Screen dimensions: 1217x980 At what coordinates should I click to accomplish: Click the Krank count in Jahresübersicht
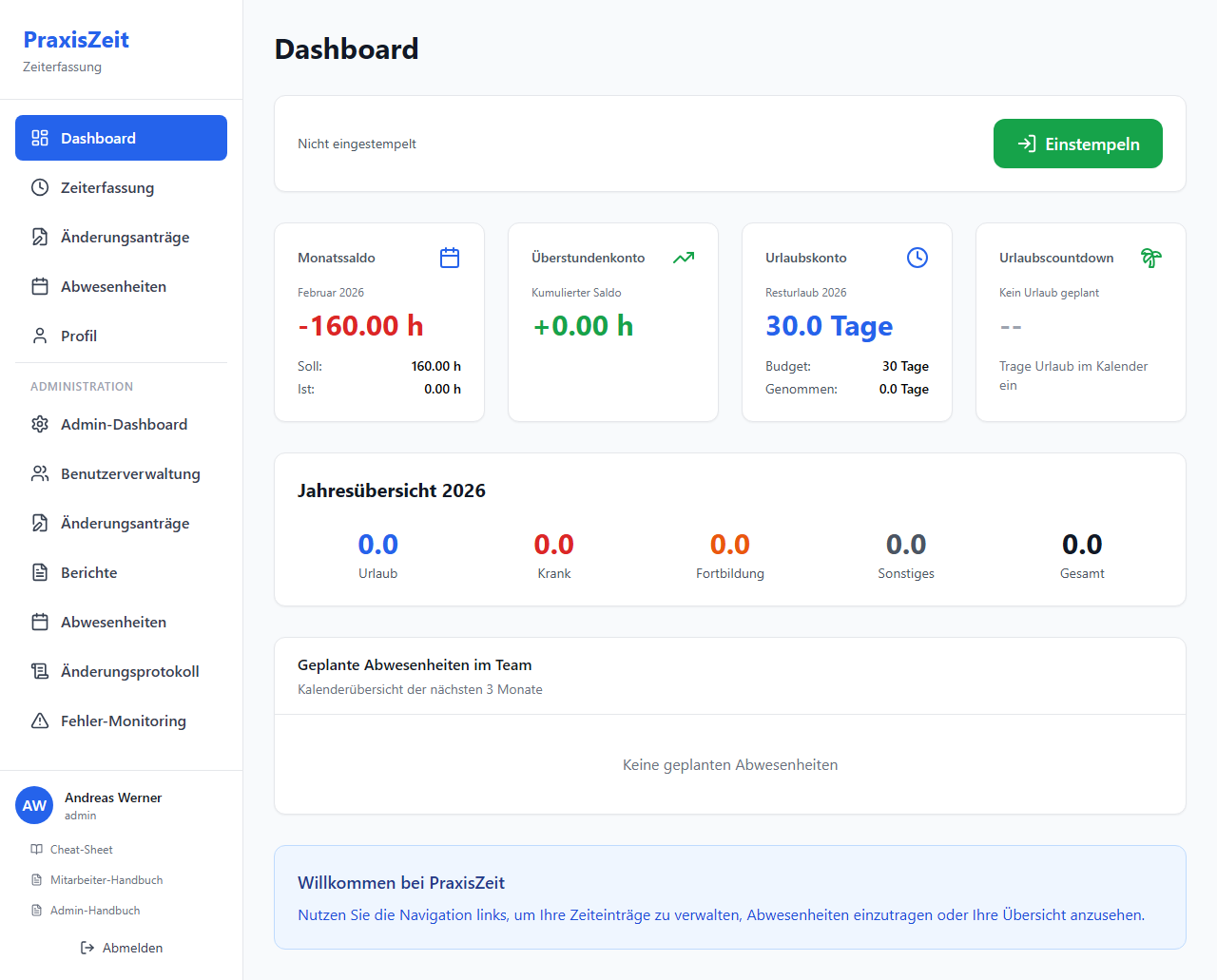point(553,544)
